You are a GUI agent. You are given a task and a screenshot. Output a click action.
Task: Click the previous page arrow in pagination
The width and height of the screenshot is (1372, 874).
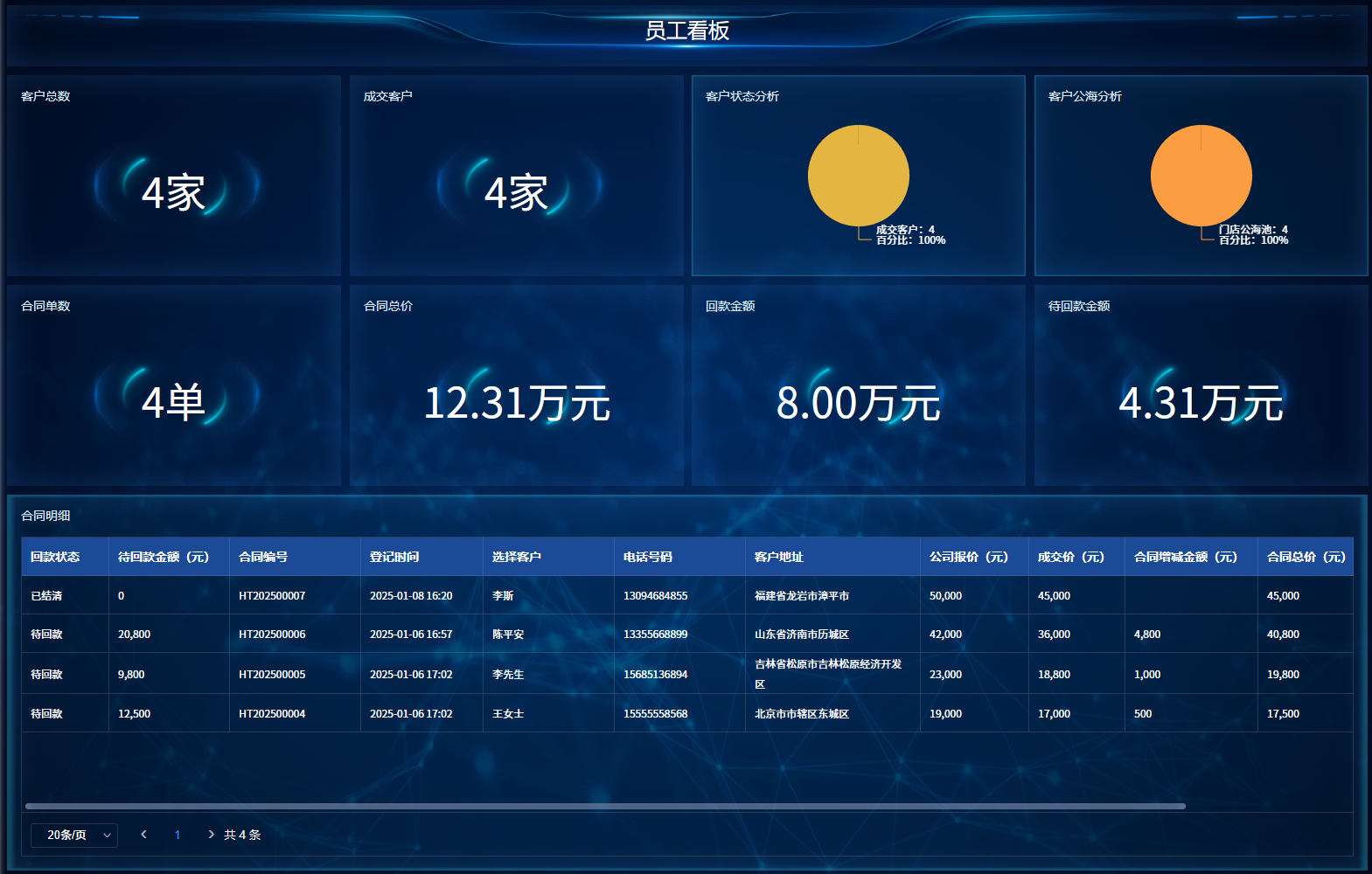pos(143,835)
